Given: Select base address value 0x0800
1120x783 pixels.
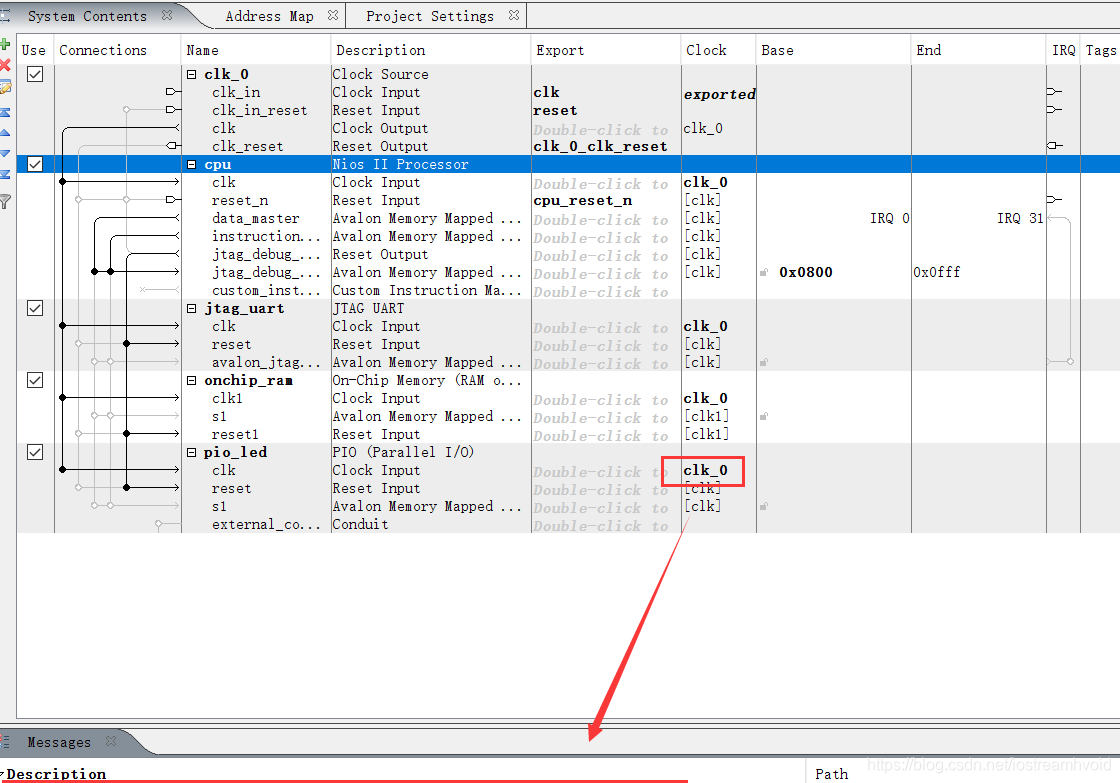Looking at the screenshot, I should (x=806, y=272).
